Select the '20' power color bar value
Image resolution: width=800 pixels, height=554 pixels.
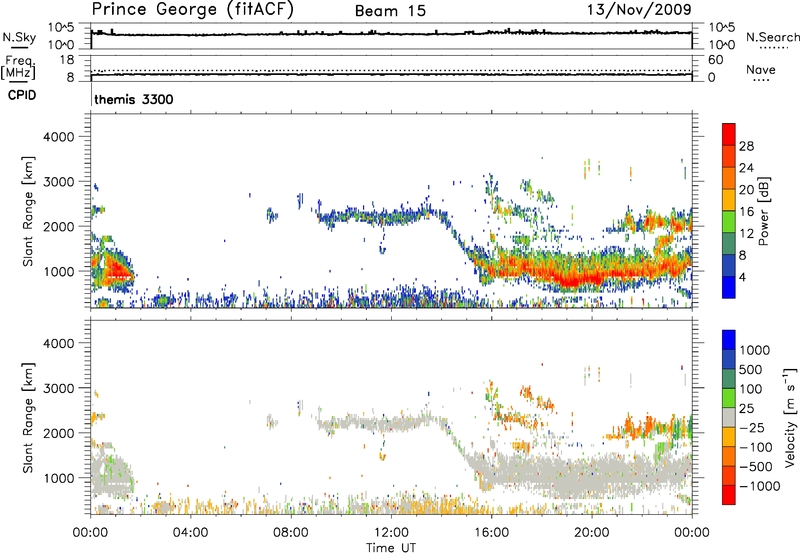[746, 190]
